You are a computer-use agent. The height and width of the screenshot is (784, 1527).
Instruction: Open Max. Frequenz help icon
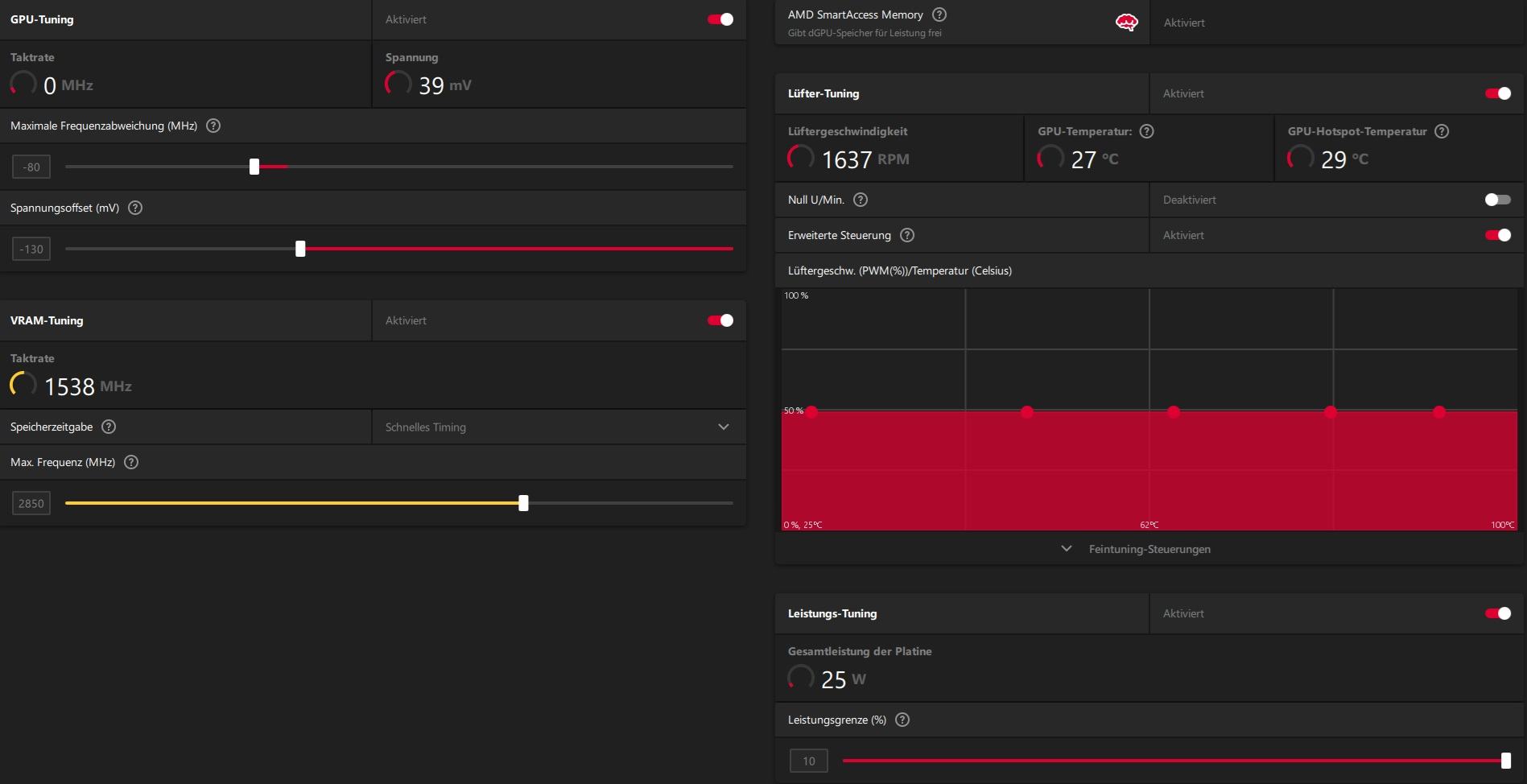131,462
